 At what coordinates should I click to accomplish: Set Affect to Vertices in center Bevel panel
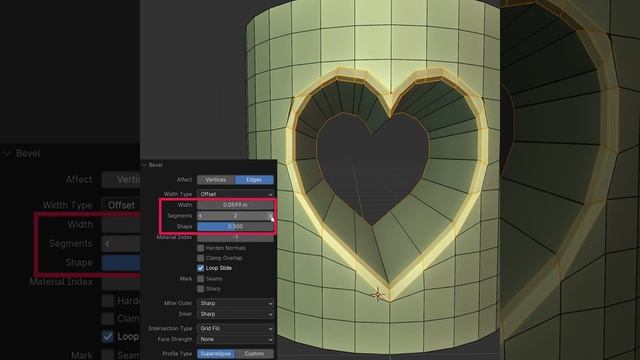pos(216,180)
